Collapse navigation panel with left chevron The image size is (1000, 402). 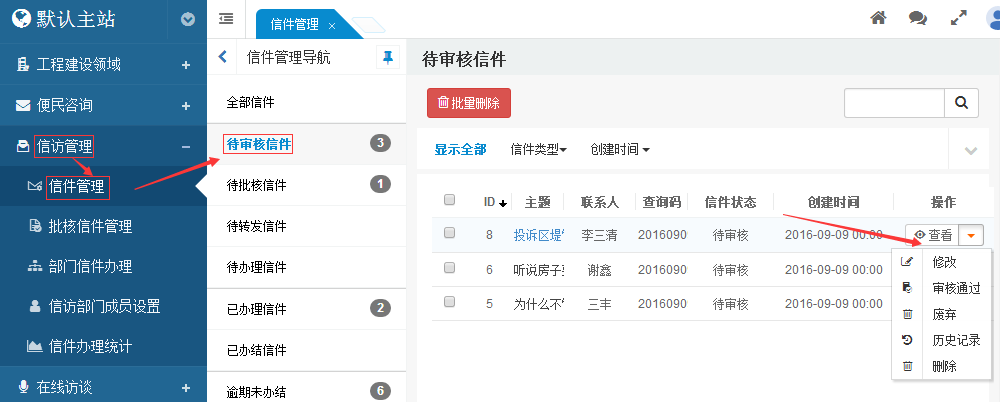pyautogui.click(x=223, y=58)
